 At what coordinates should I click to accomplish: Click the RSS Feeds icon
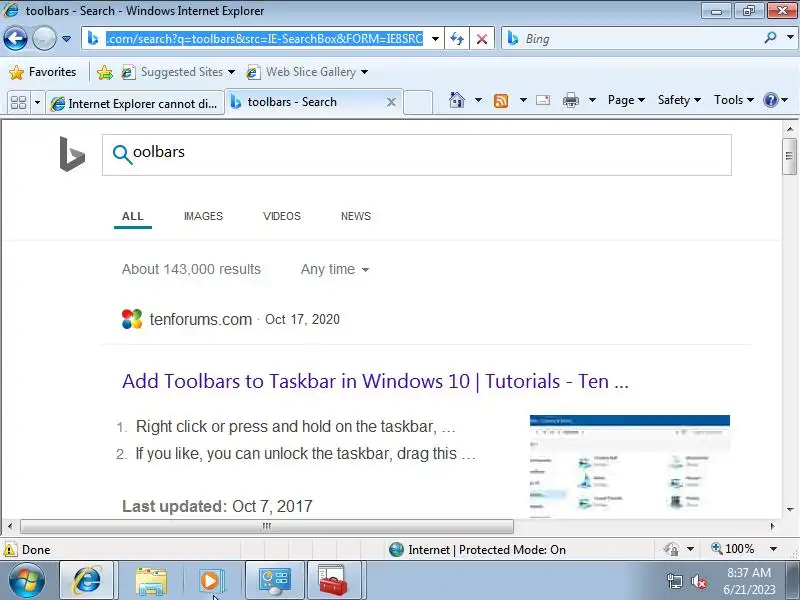coord(501,101)
